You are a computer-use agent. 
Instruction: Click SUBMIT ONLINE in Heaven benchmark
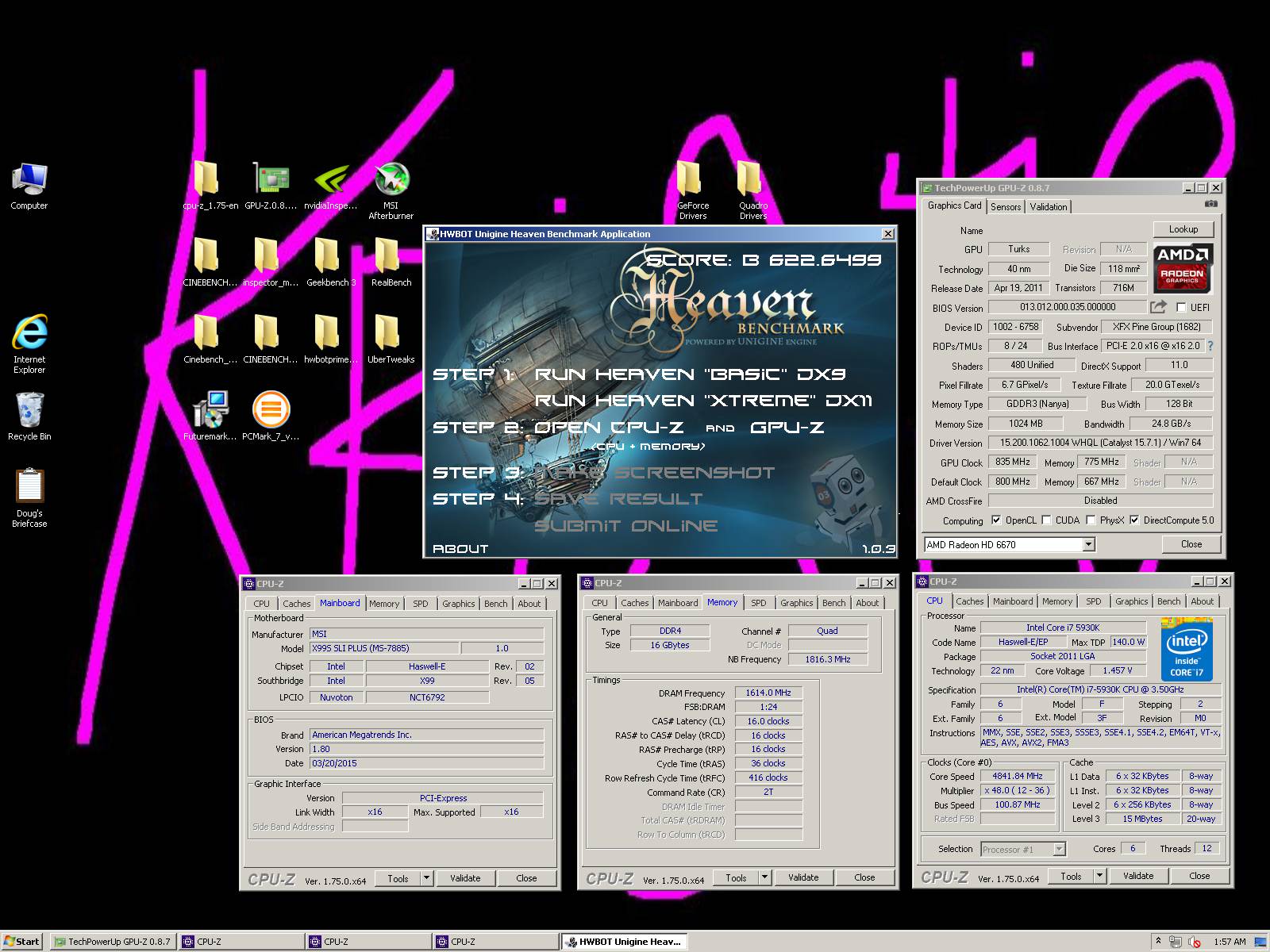(x=626, y=526)
